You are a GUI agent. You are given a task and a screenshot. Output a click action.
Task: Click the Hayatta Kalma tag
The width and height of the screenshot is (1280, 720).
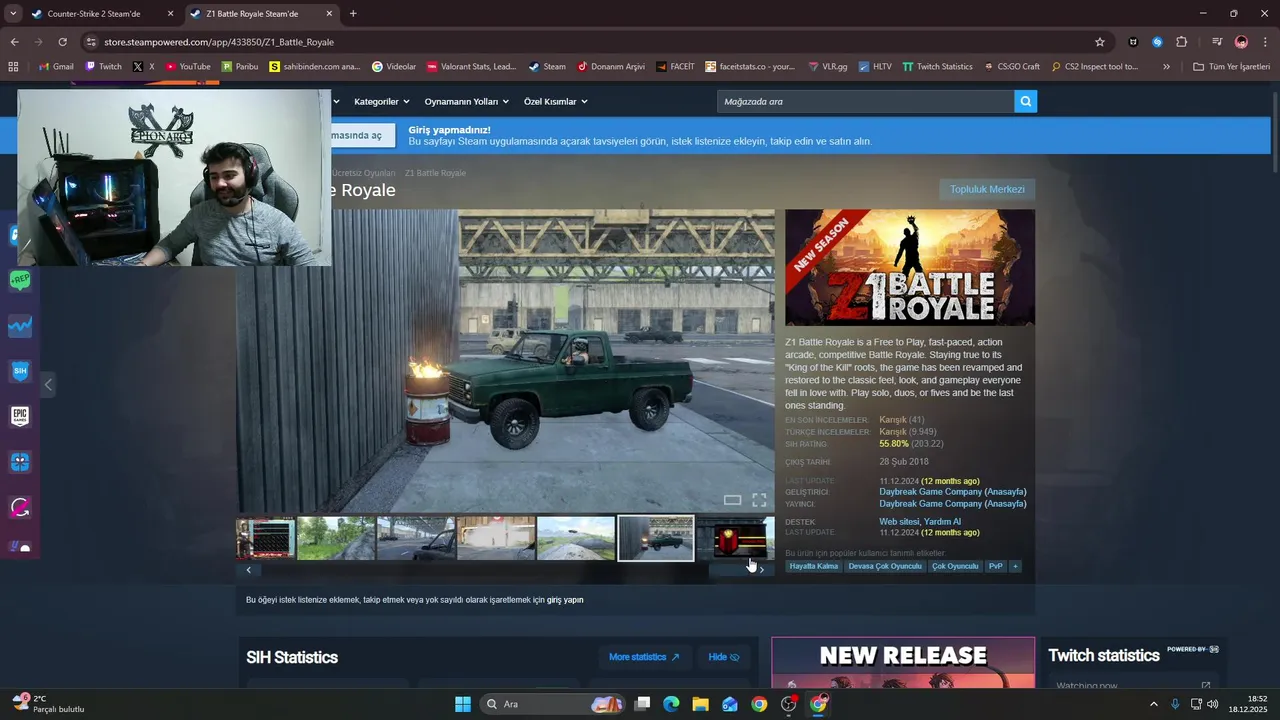[814, 566]
